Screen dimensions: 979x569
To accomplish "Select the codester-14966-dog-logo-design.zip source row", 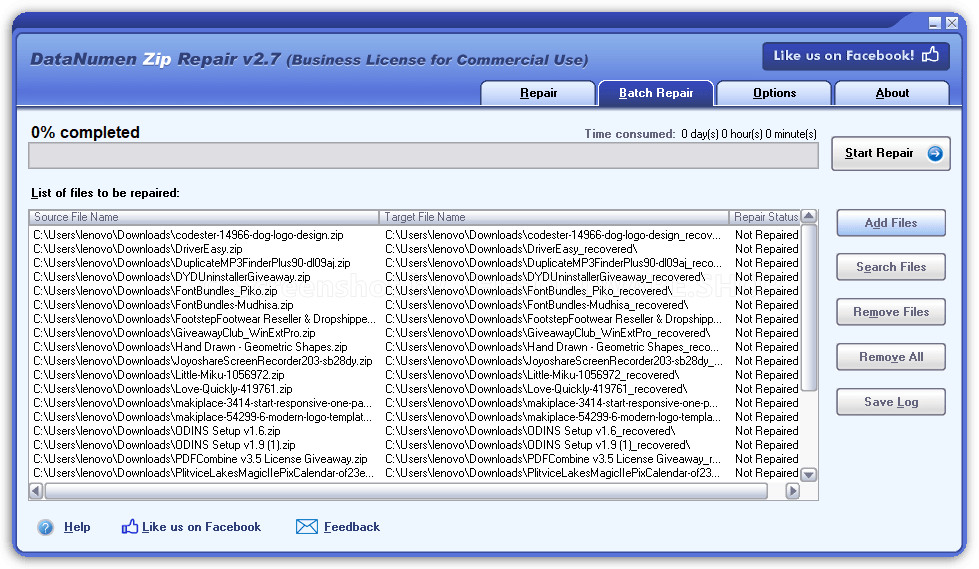I will [188, 235].
